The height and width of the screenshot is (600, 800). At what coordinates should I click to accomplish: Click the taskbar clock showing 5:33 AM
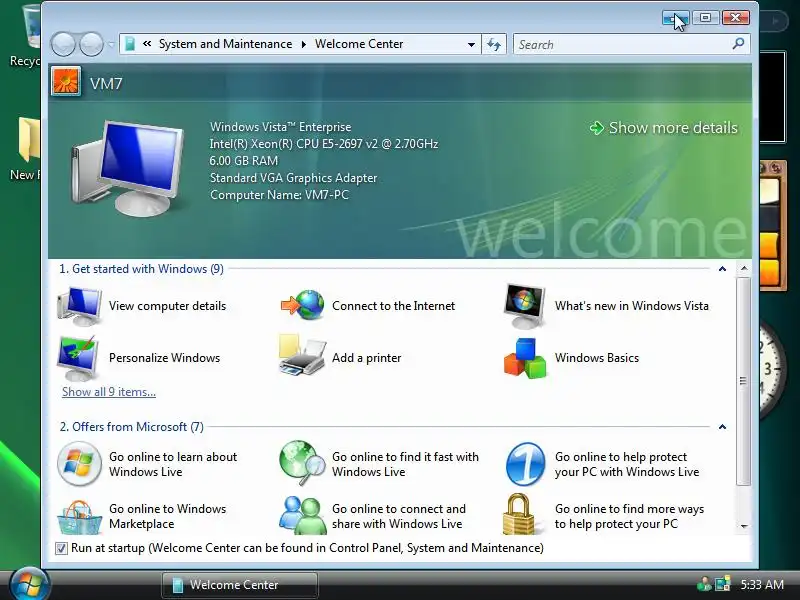(762, 584)
